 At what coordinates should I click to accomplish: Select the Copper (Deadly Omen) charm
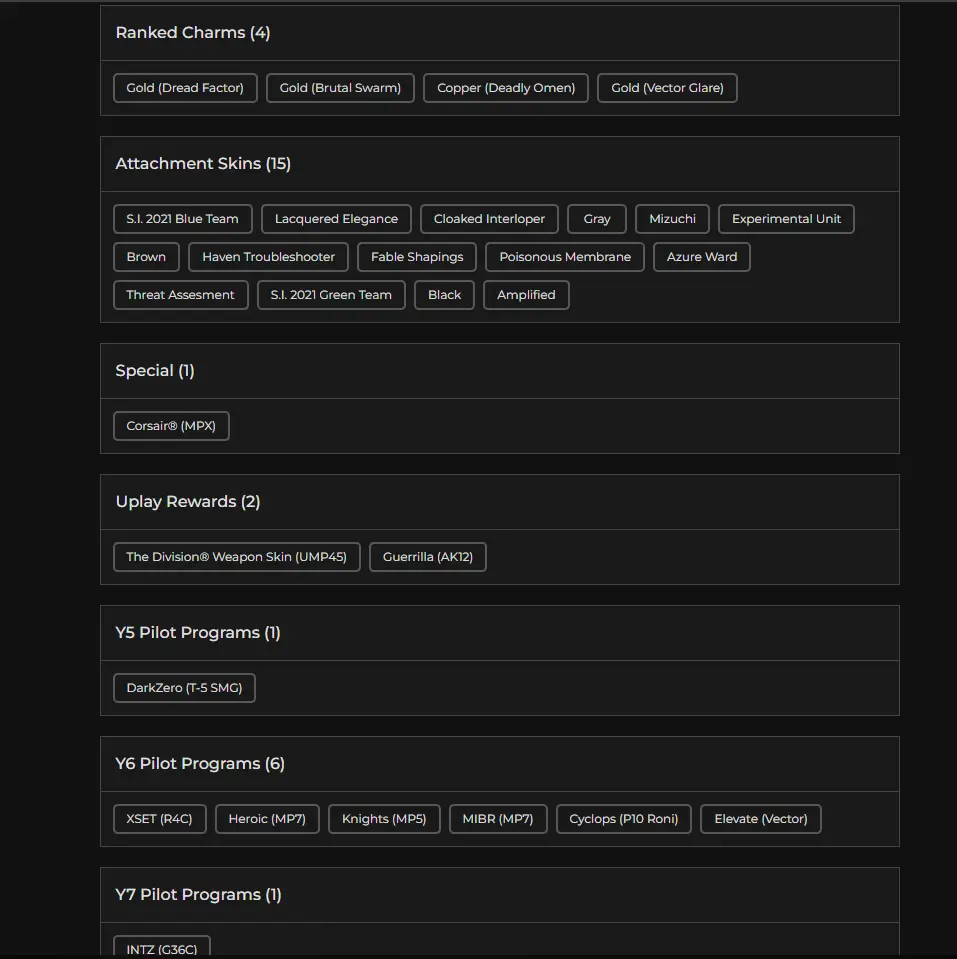506,88
